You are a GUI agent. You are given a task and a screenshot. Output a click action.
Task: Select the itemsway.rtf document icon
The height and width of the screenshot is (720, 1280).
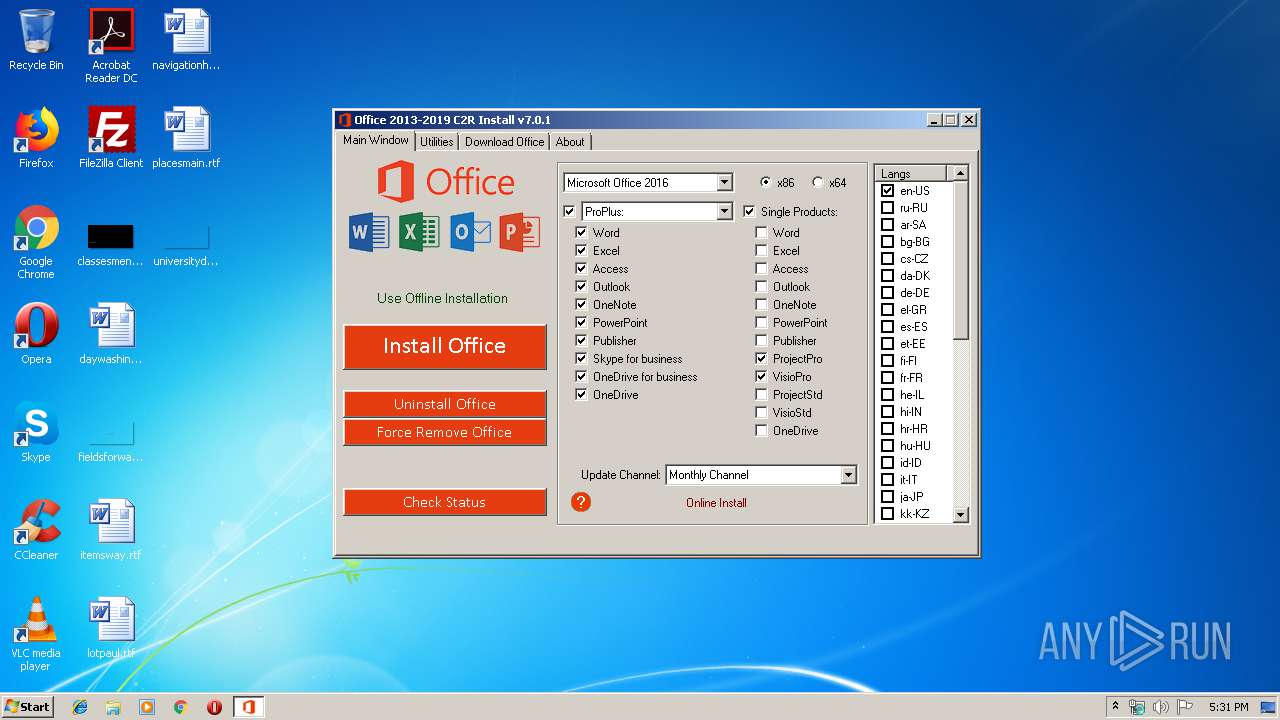111,530
